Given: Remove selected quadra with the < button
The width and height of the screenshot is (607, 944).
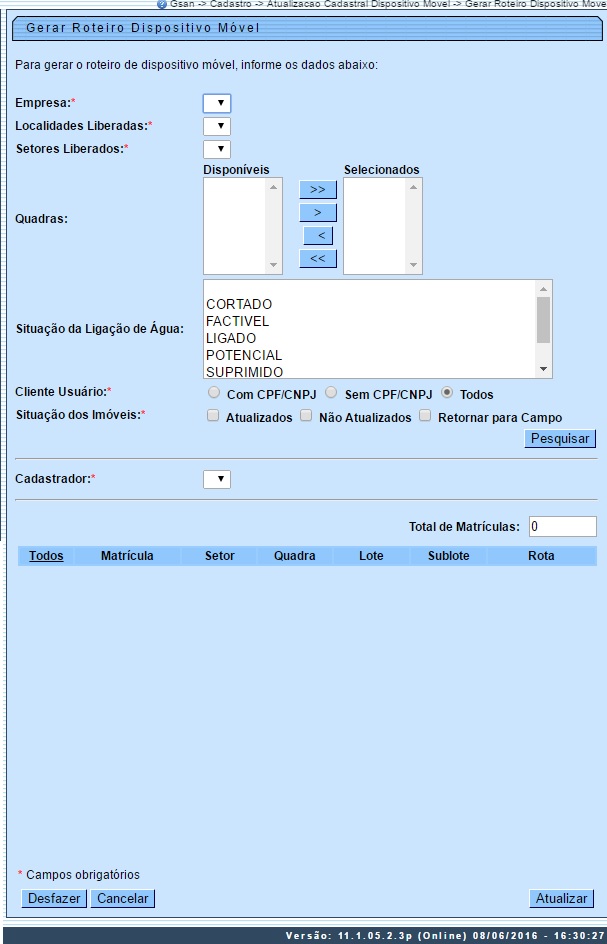Looking at the screenshot, I should point(319,235).
